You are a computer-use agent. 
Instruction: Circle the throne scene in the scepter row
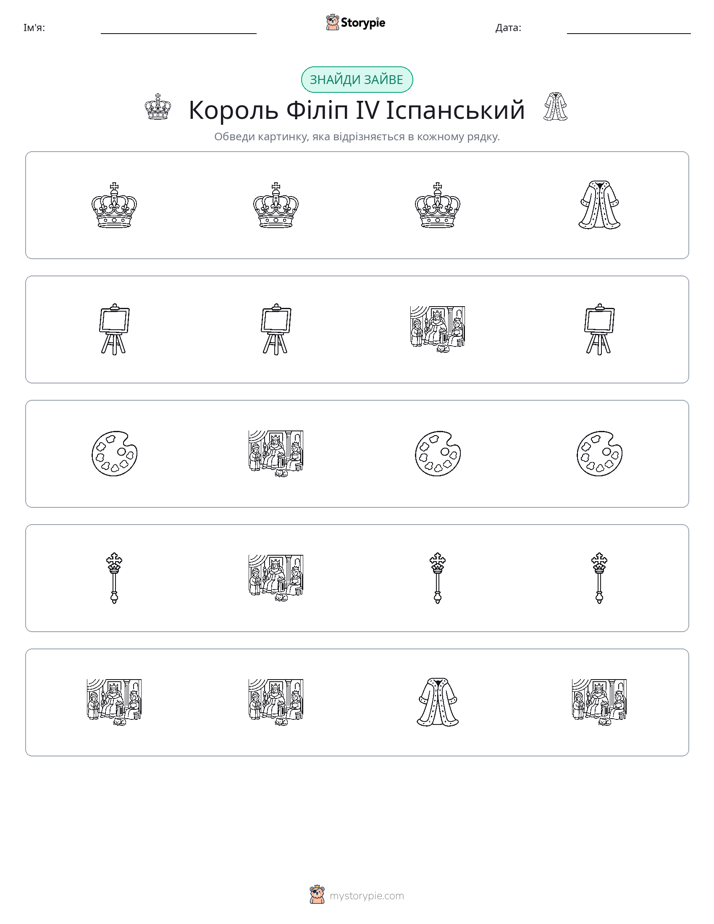point(276,578)
